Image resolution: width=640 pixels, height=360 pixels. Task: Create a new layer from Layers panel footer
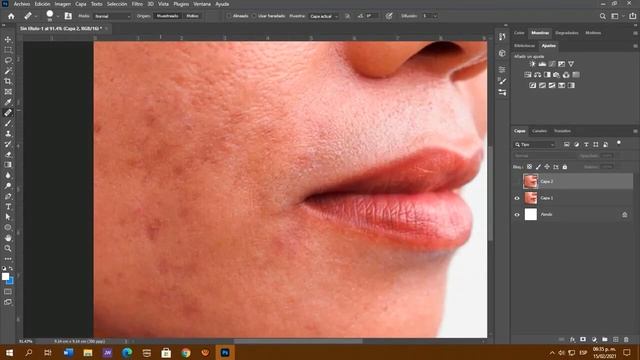tap(616, 339)
